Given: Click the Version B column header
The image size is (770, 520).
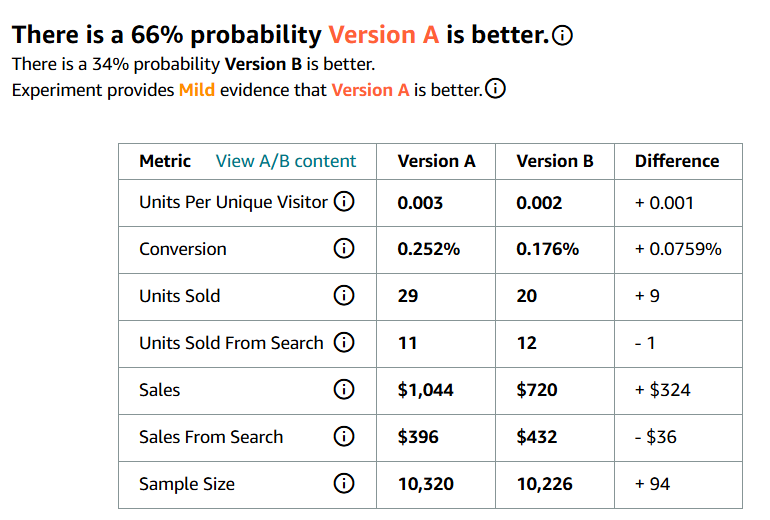Looking at the screenshot, I should coord(555,161).
